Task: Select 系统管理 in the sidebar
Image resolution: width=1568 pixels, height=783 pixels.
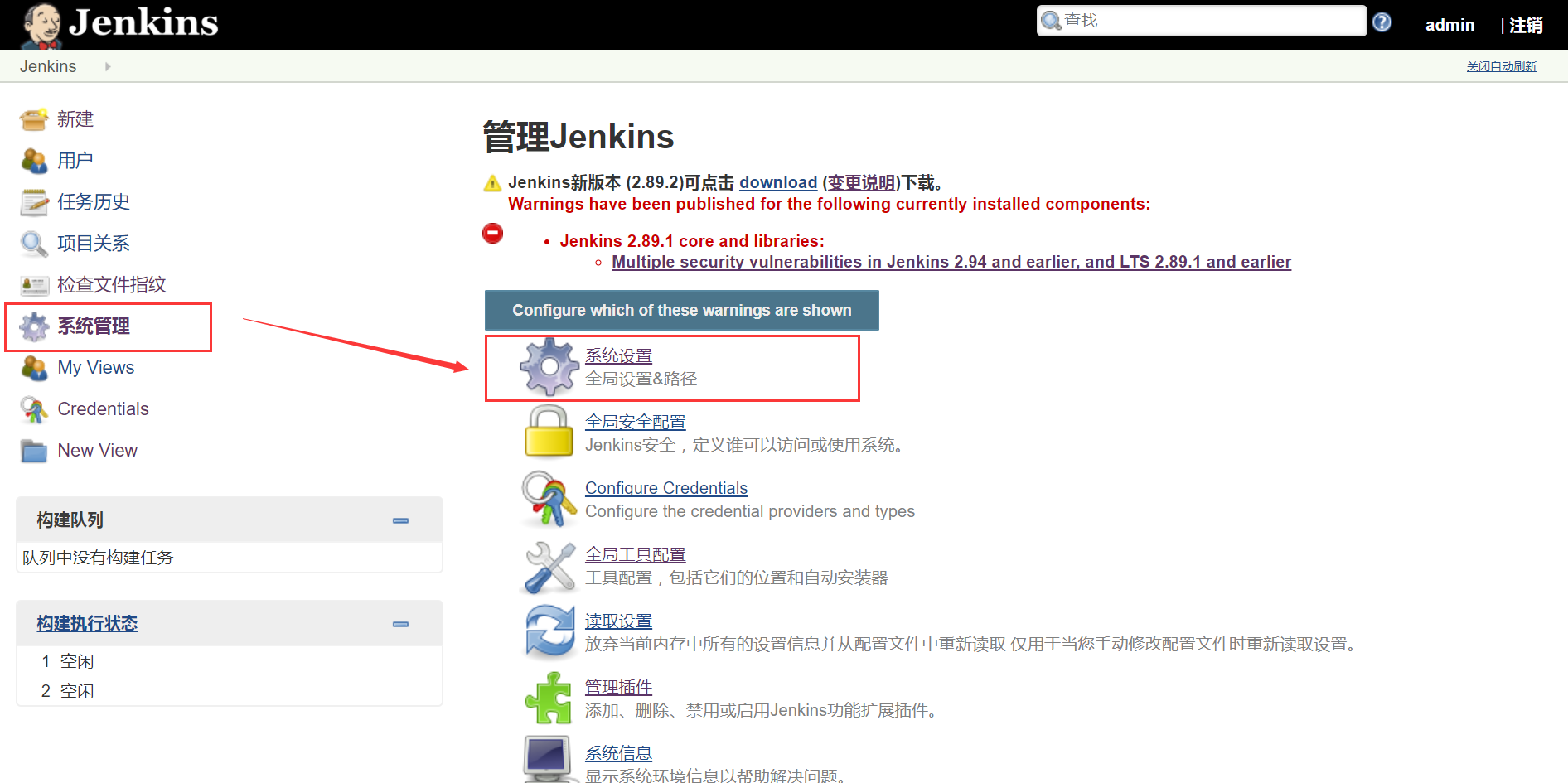Action: [x=94, y=326]
